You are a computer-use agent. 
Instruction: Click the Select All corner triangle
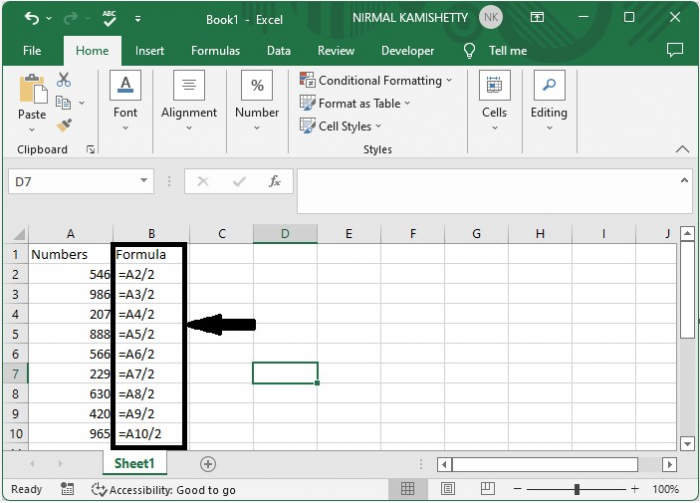pyautogui.click(x=18, y=234)
